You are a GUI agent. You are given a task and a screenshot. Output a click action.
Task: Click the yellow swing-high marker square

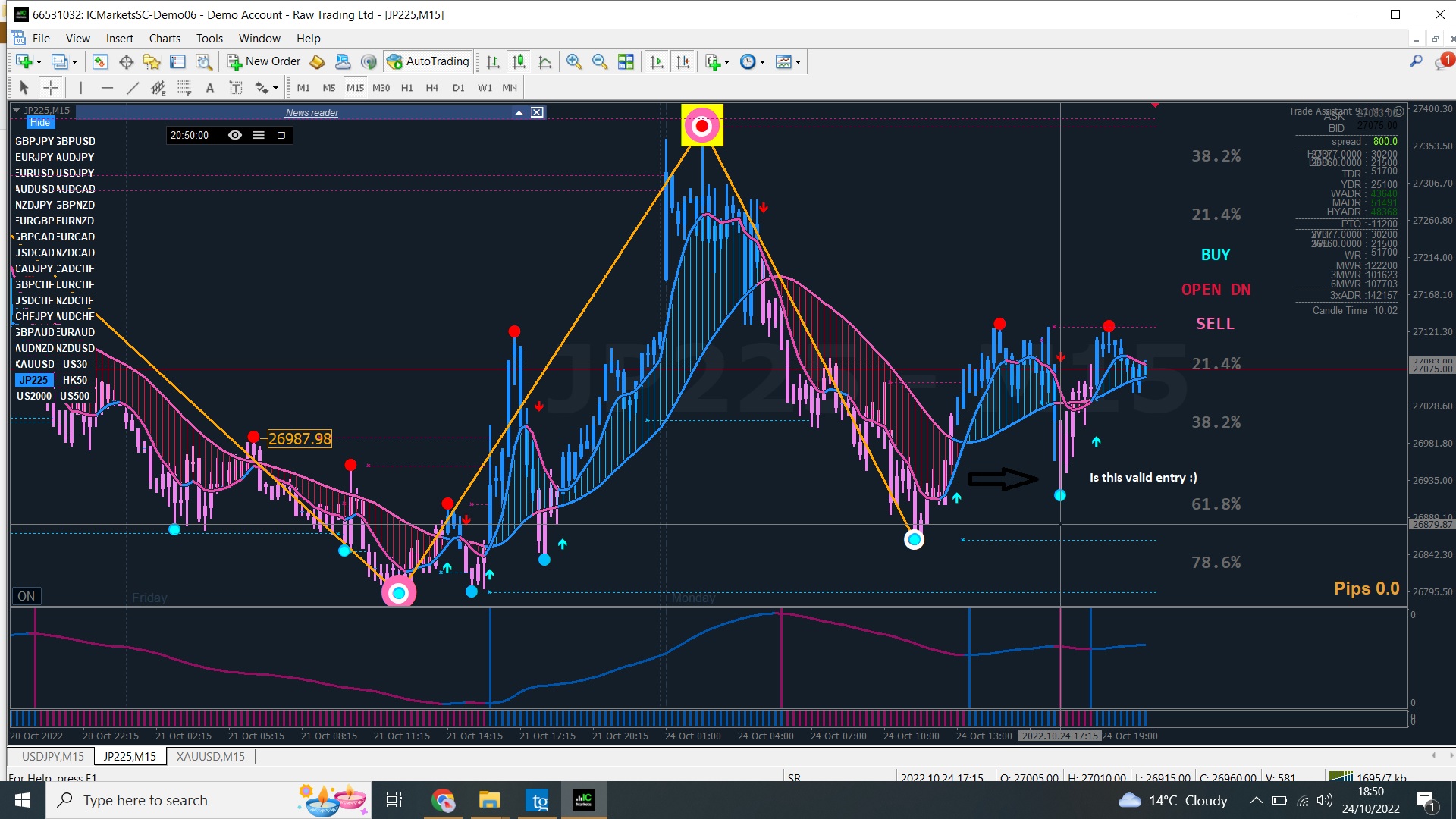click(702, 125)
